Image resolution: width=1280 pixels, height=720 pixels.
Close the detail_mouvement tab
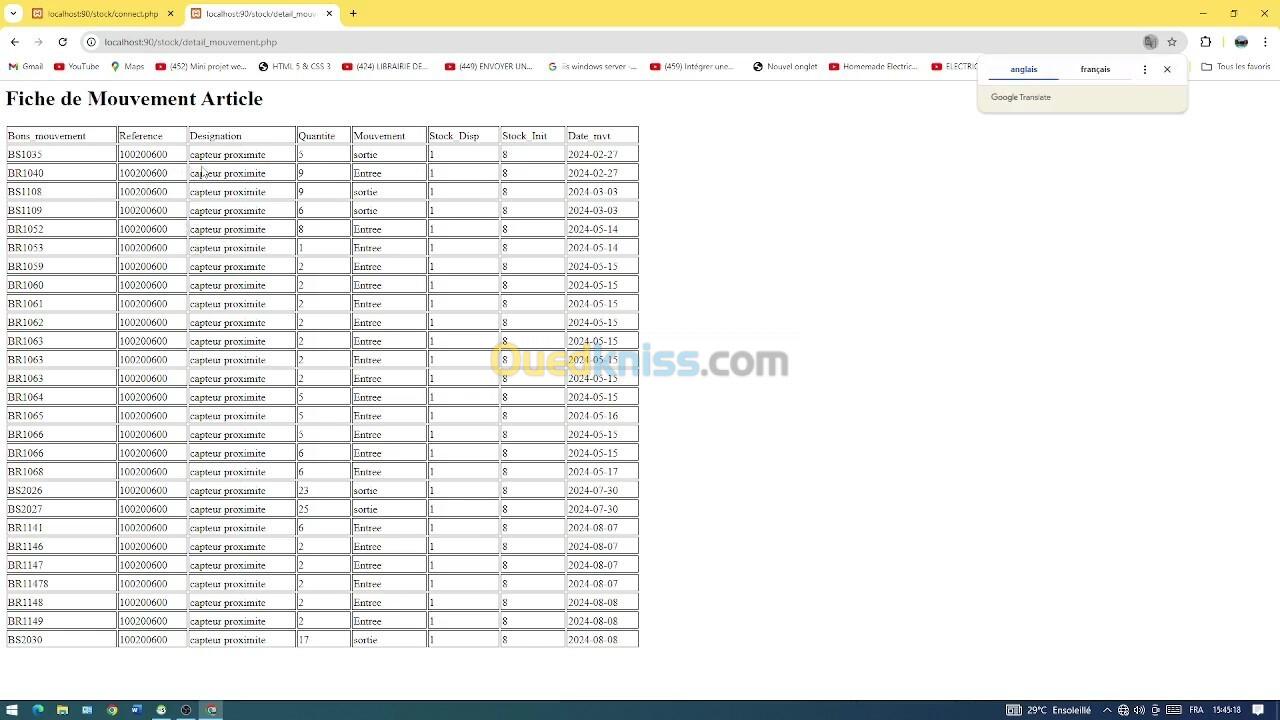(329, 14)
